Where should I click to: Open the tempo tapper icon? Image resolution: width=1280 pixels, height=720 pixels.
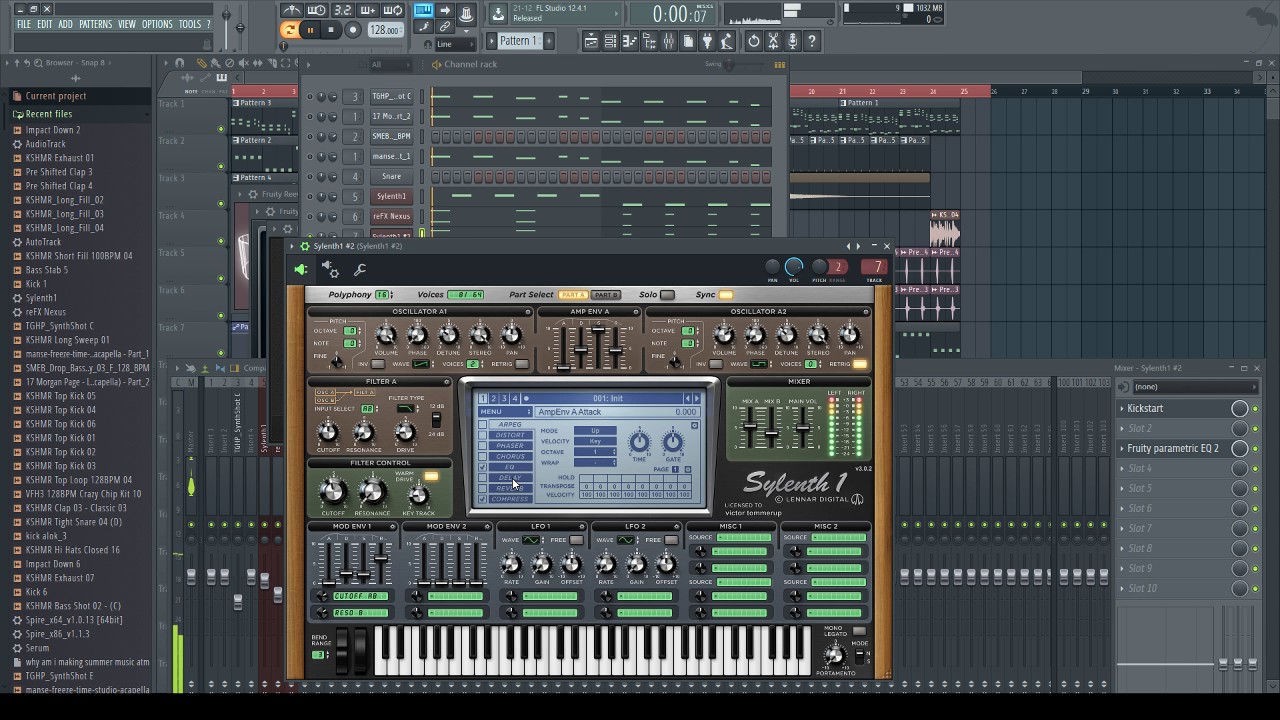[x=726, y=41]
